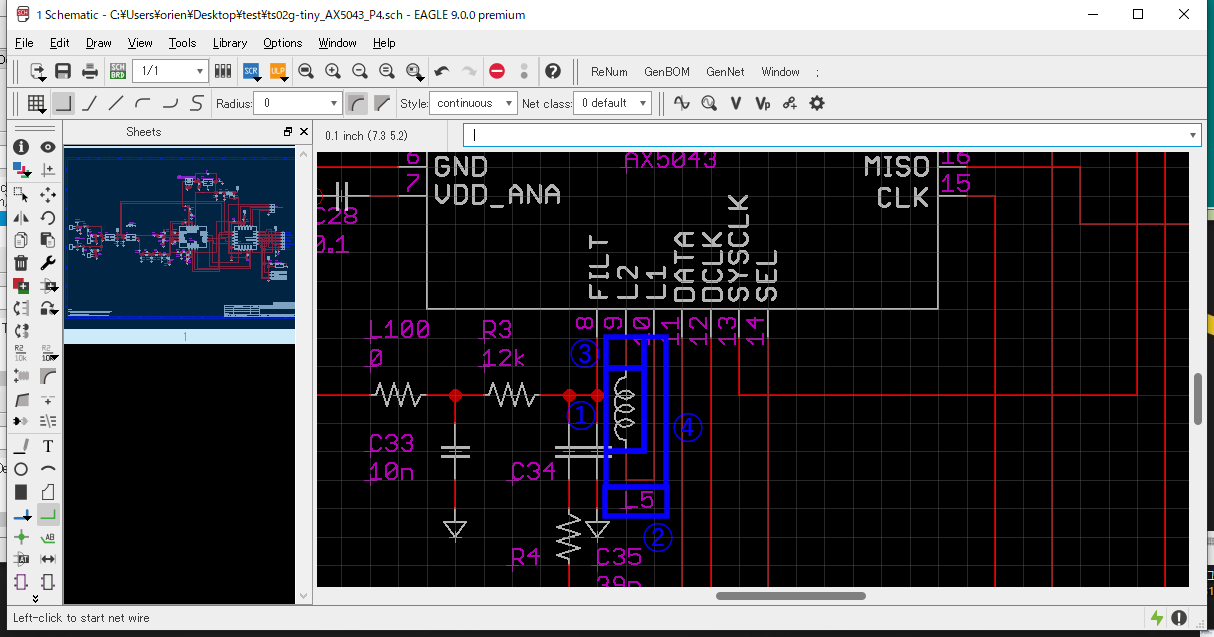Select the sheet 1 thumbnail in Sheets panel
This screenshot has height=637, width=1214.
point(180,246)
